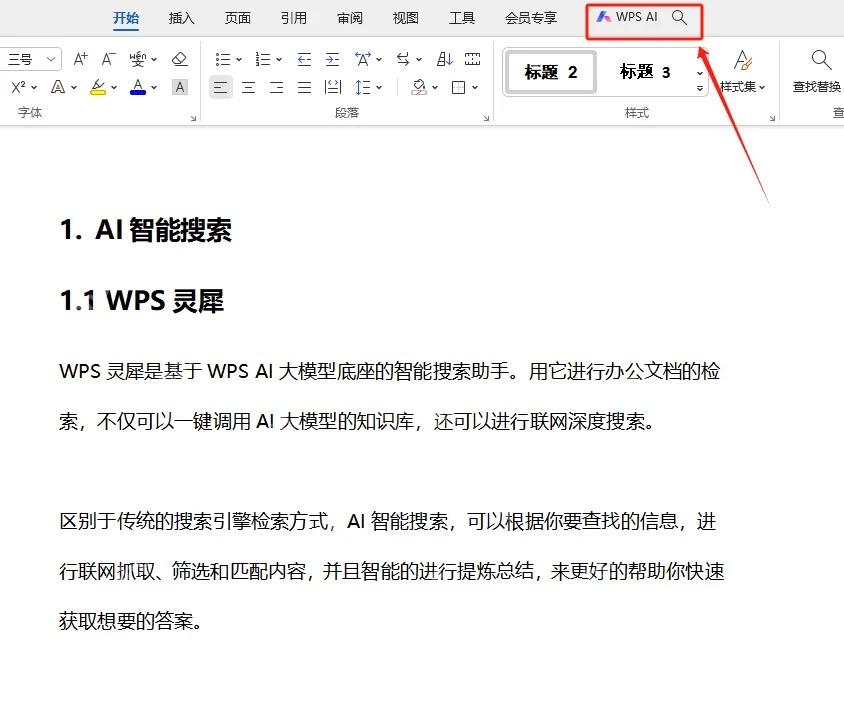
Task: Apply paragraph shading with the paint bucket icon
Action: 419,87
